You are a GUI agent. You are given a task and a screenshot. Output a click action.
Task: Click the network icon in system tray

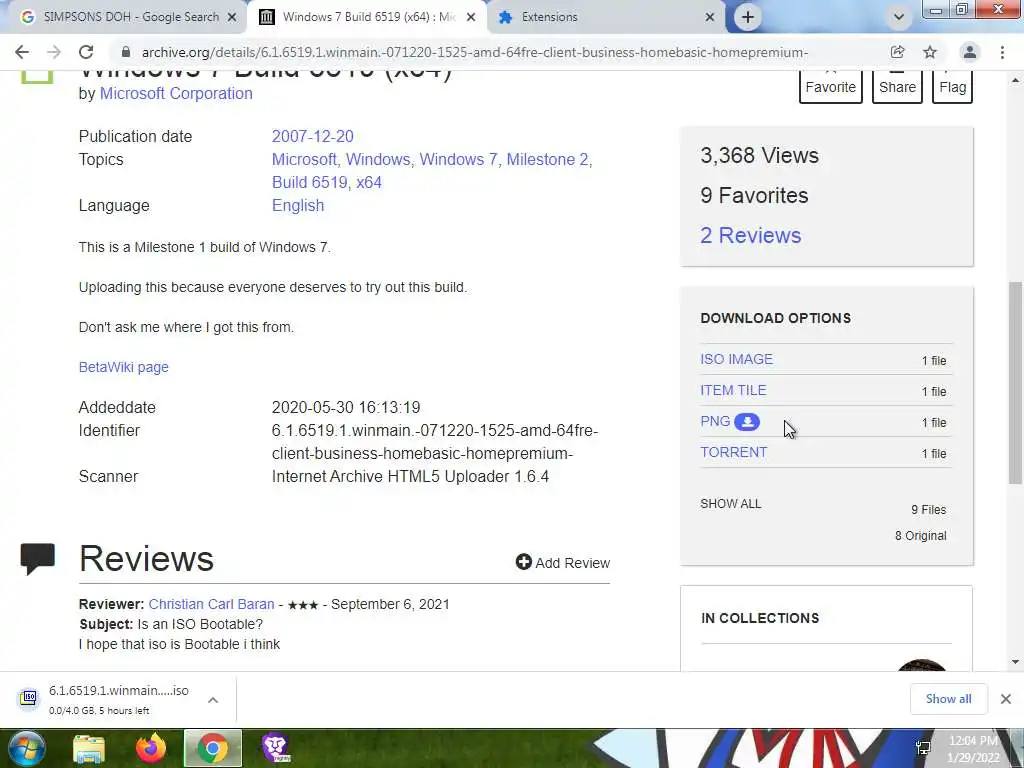click(x=923, y=748)
